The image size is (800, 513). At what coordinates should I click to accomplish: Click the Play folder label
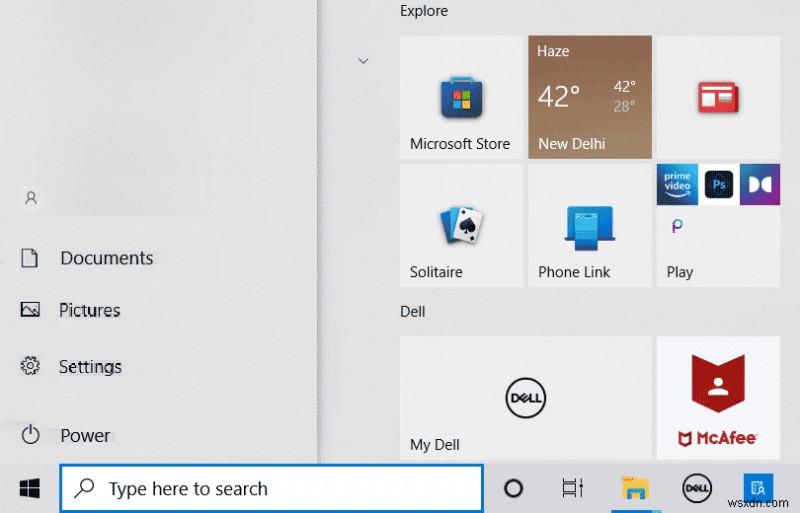[680, 272]
